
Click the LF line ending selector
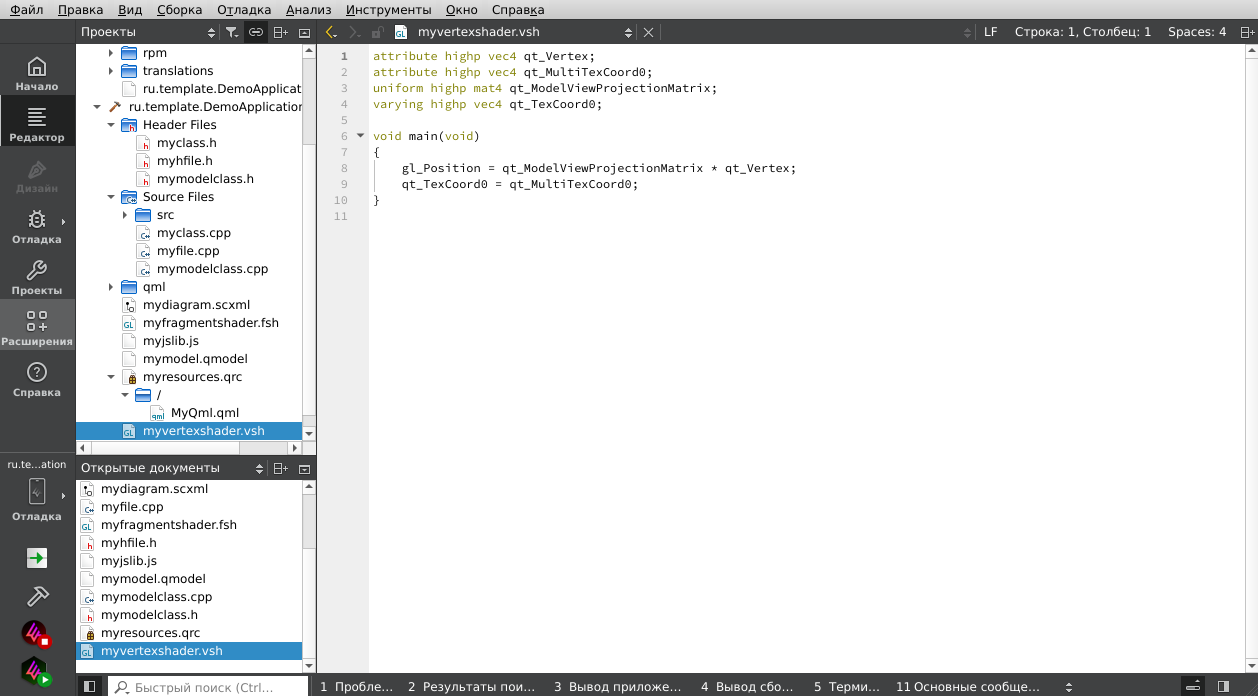[x=990, y=32]
